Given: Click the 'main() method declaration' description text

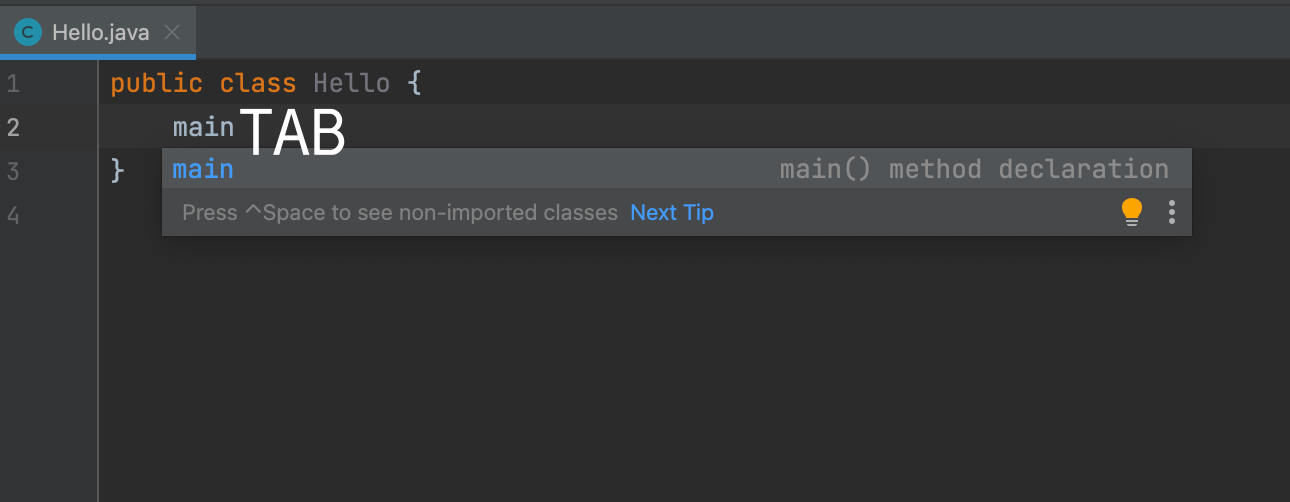Looking at the screenshot, I should [974, 169].
